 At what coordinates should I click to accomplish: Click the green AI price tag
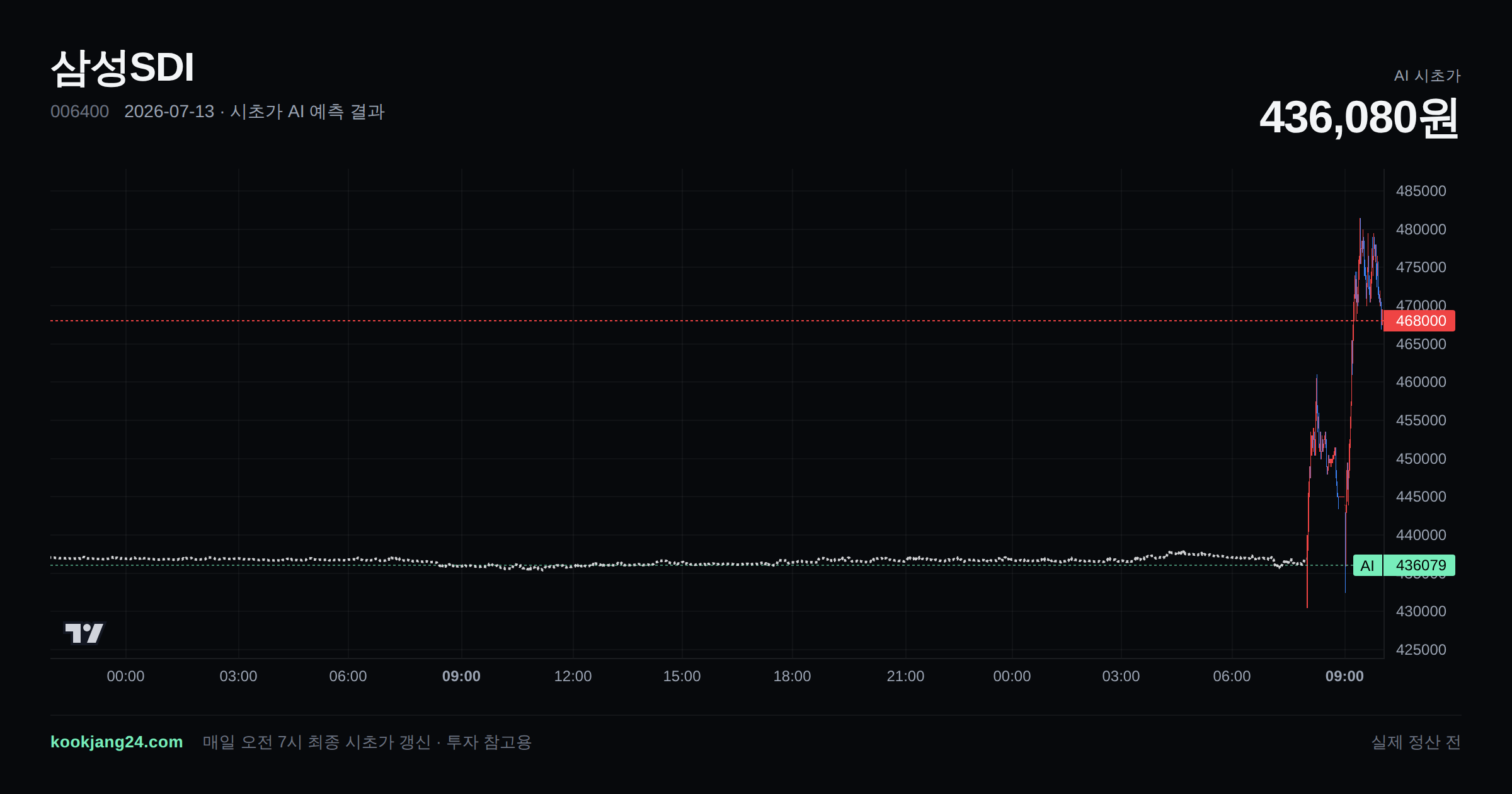pos(1367,565)
